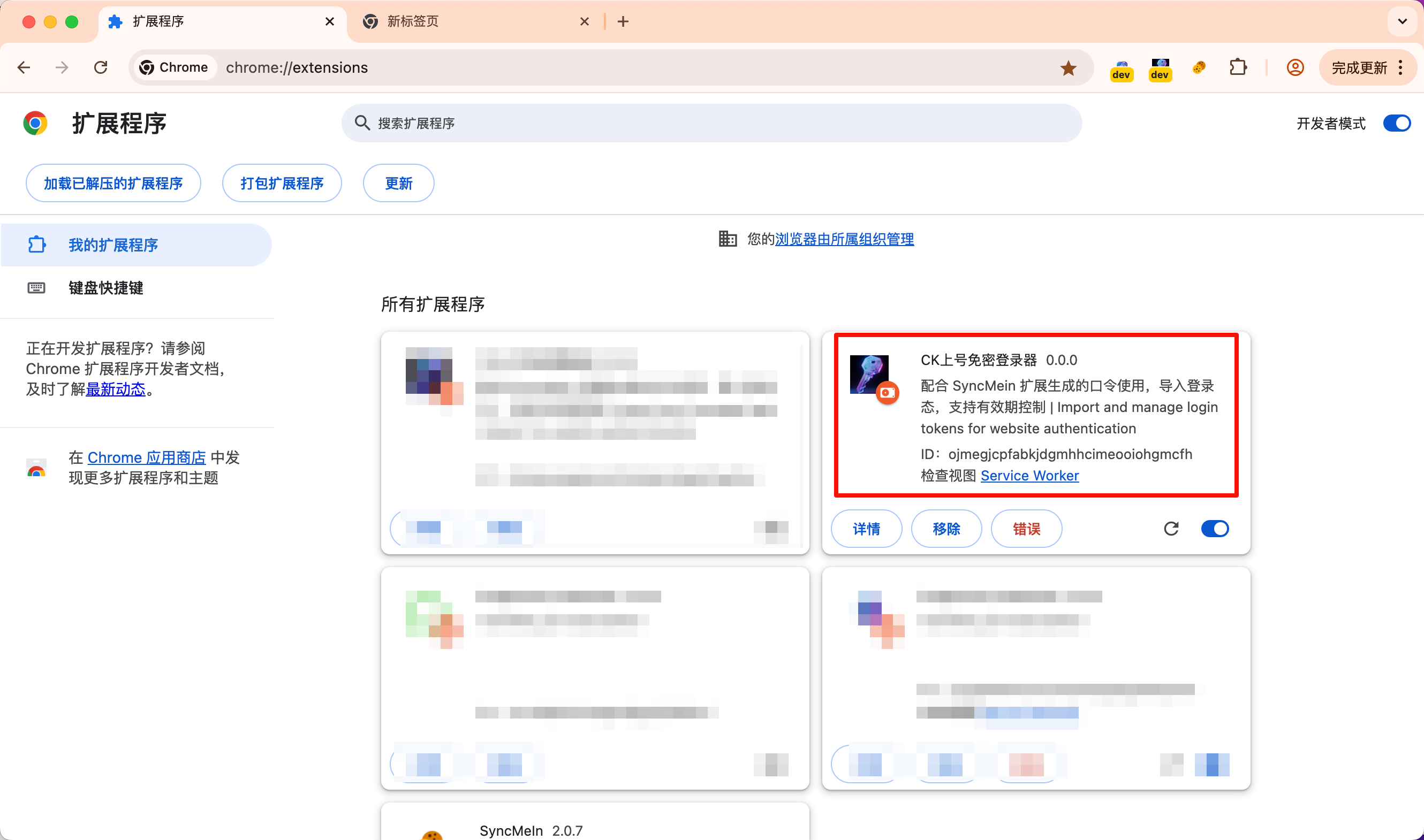Click the reload page icon
The height and width of the screenshot is (840, 1424).
pos(101,68)
